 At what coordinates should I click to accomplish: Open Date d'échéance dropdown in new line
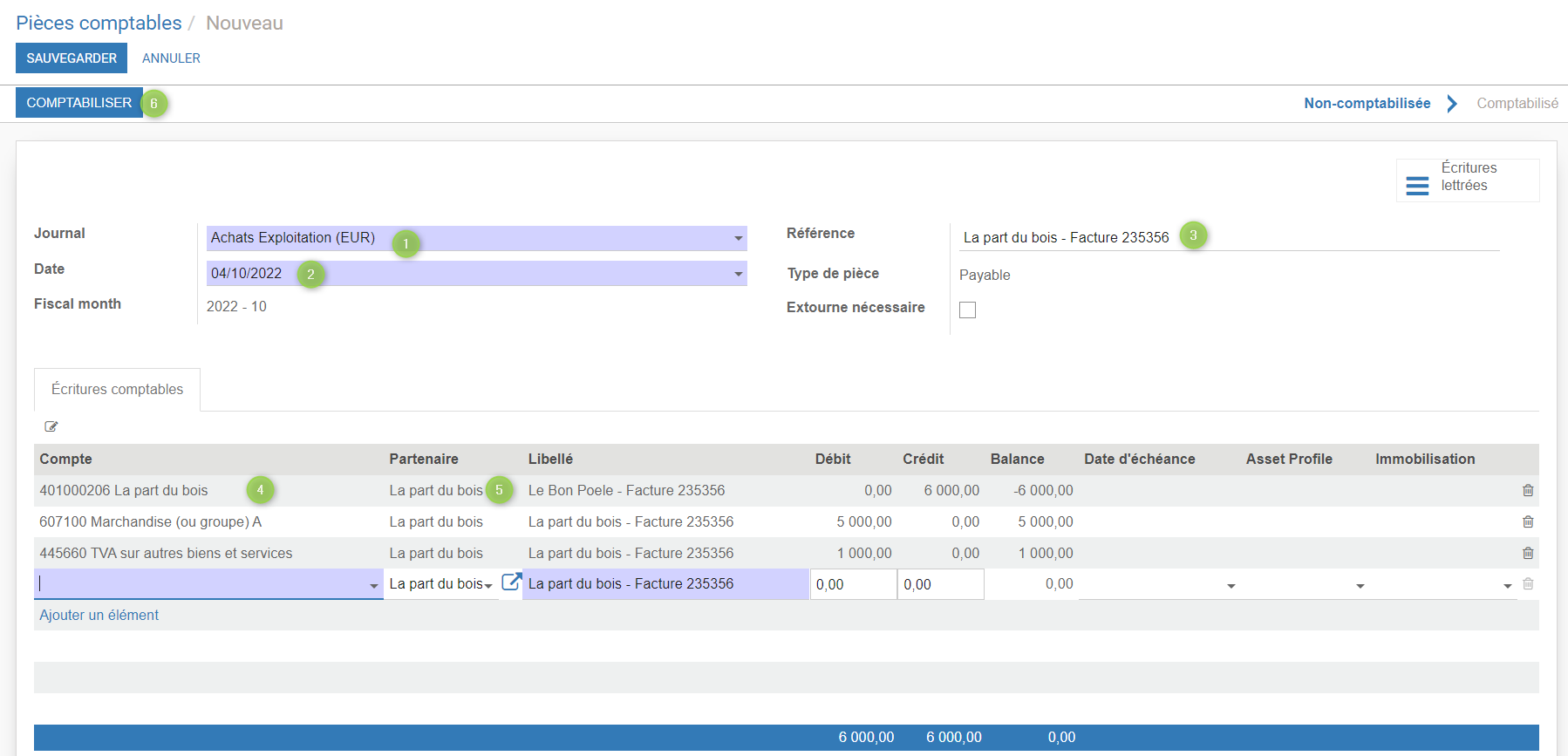pos(1231,586)
